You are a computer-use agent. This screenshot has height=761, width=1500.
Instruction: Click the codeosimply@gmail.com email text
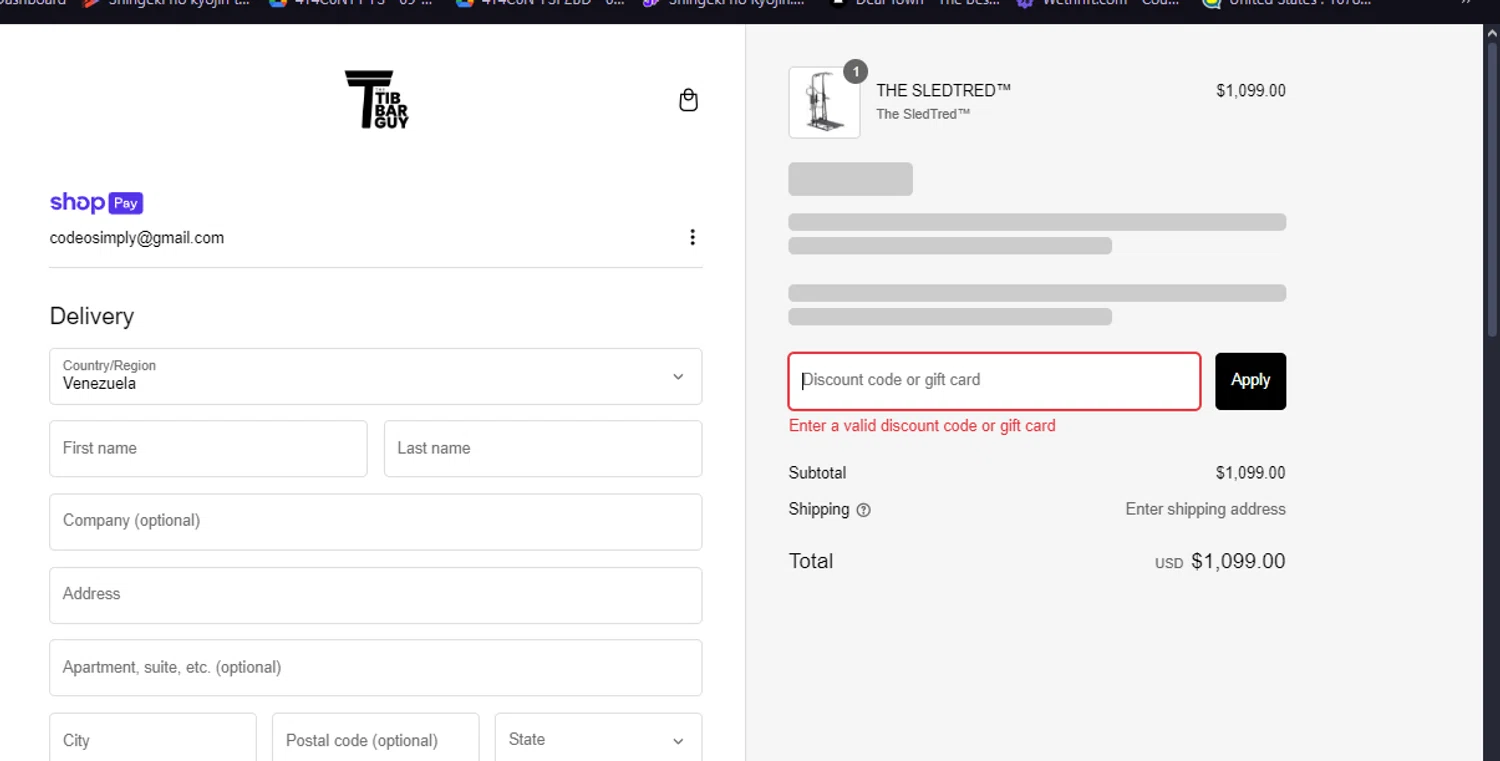point(137,238)
